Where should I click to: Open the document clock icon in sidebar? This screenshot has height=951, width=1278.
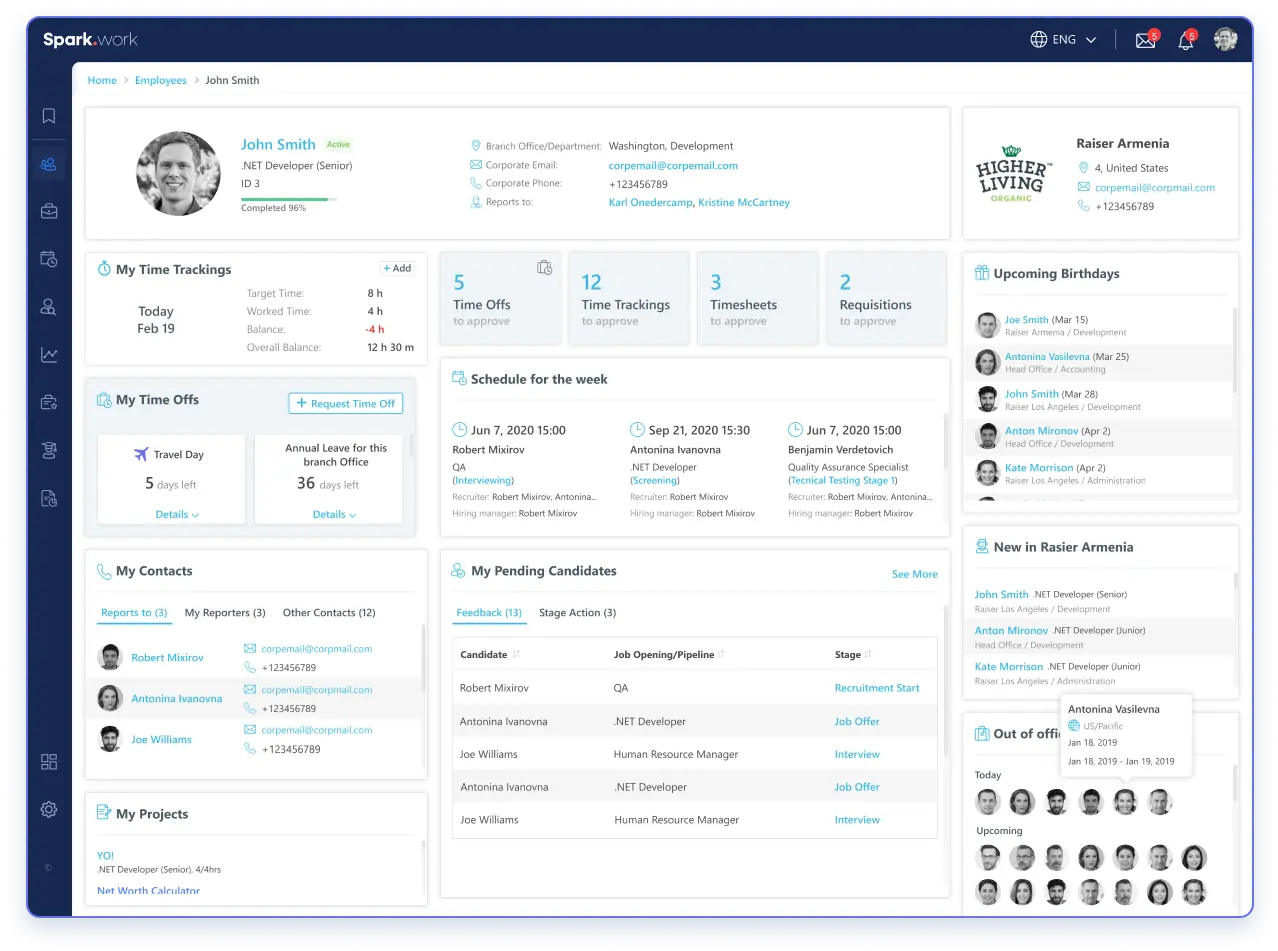coord(48,498)
